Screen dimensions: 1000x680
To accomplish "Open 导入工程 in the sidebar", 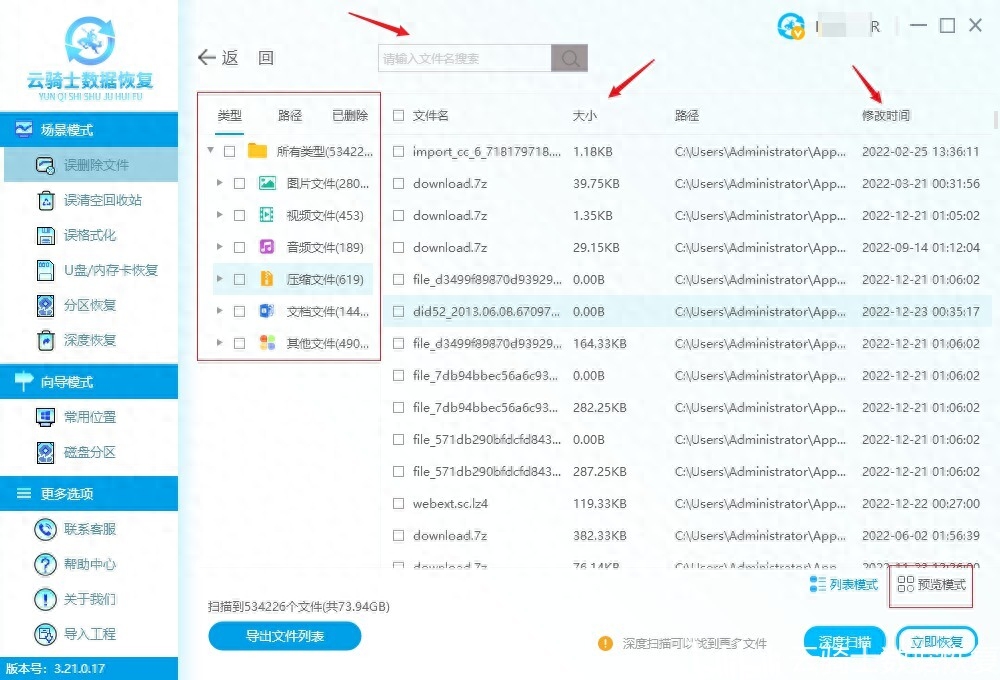I will [x=45, y=634].
